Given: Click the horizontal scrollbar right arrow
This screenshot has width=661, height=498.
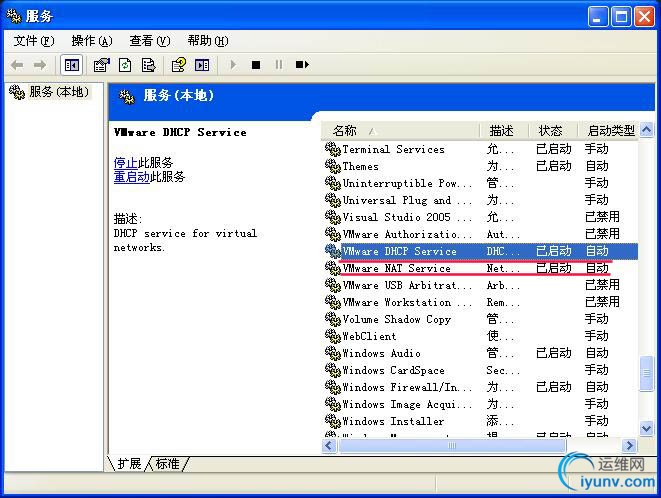Looking at the screenshot, I should click(x=629, y=445).
